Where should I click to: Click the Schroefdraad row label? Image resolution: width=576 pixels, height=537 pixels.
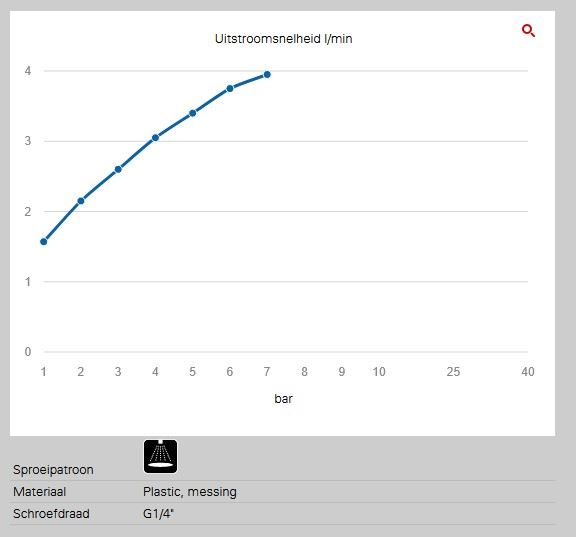51,513
